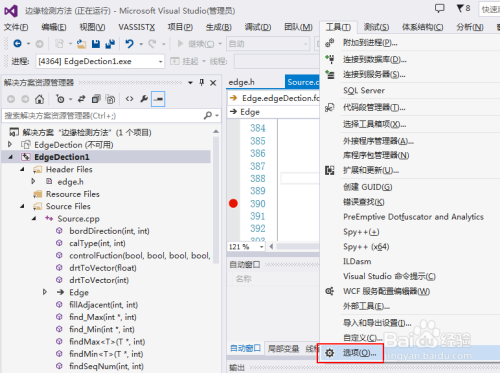Click the feedback speech bubble icon

click(440, 8)
